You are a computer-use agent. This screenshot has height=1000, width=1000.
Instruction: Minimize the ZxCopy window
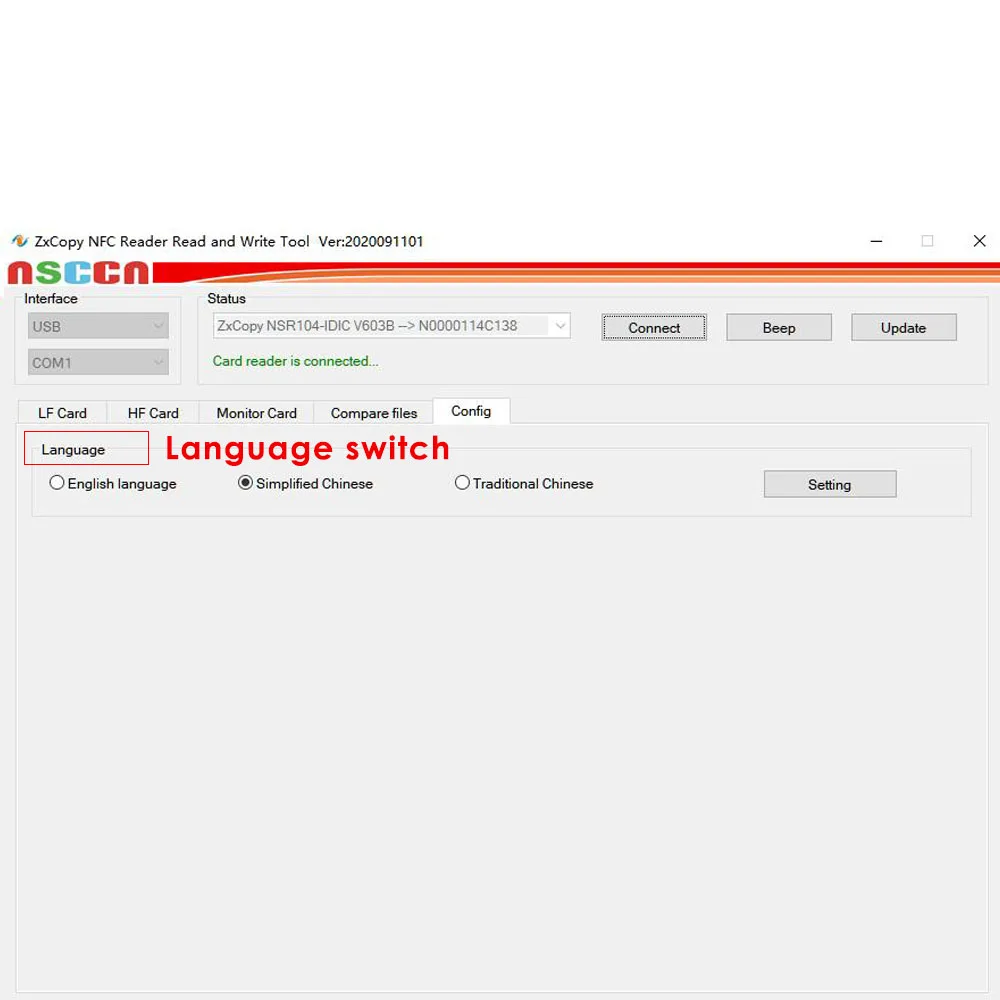coord(876,241)
